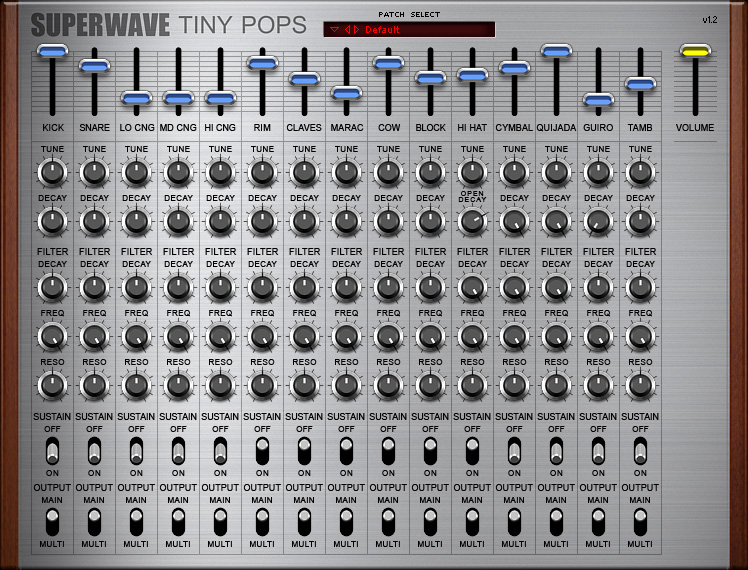Image resolution: width=748 pixels, height=570 pixels.
Task: Click the GUIRO Decay knob
Action: click(x=598, y=221)
